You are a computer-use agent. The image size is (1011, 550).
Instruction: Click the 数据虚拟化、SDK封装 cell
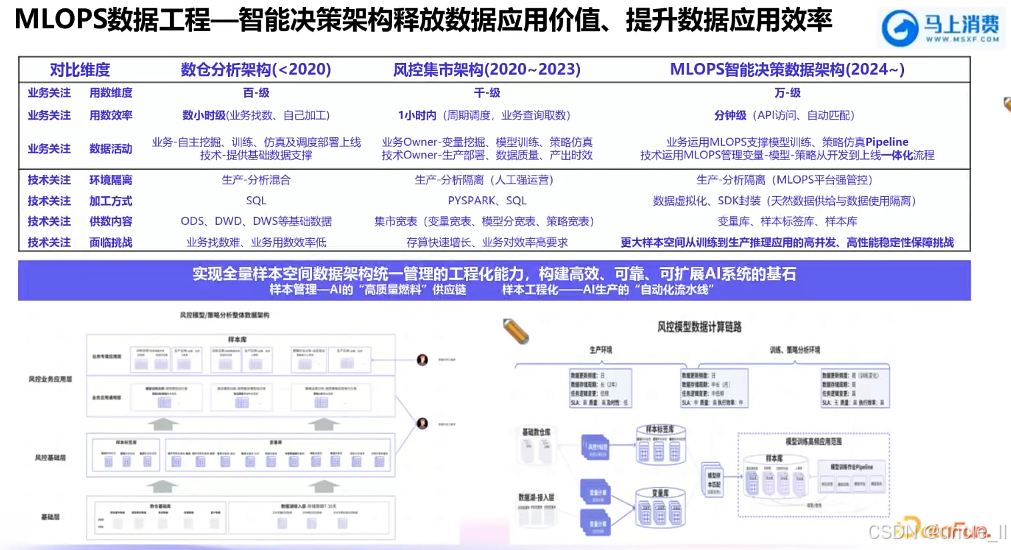(x=785, y=201)
